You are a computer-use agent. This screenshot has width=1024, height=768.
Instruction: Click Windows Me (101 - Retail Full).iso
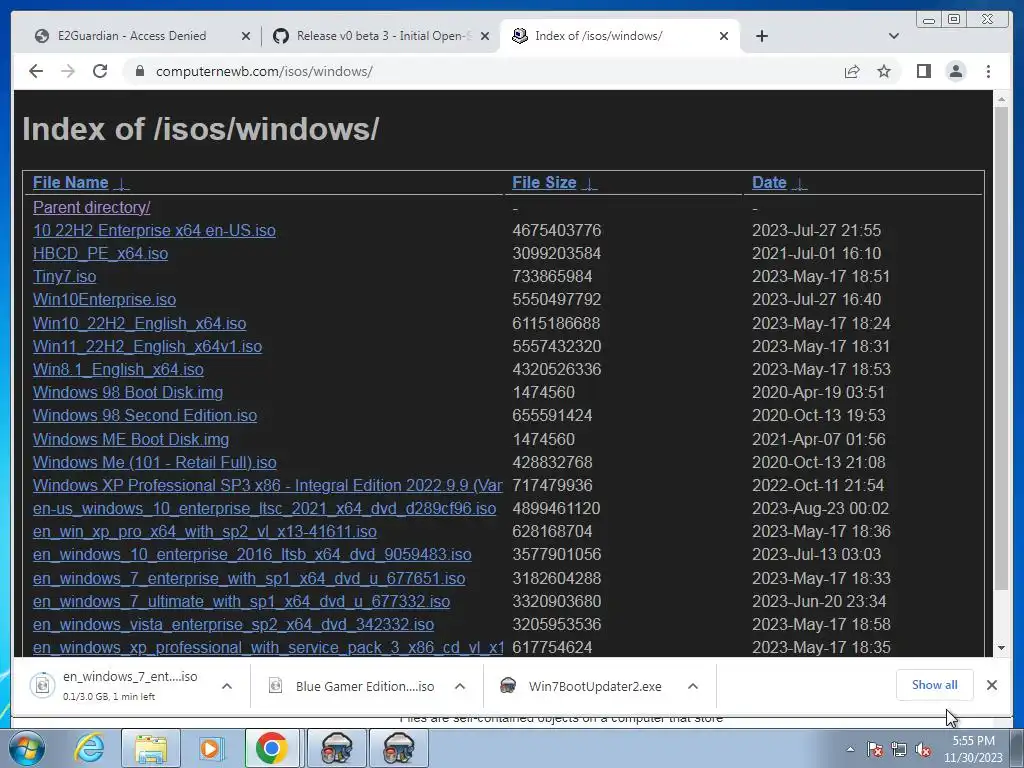point(155,462)
